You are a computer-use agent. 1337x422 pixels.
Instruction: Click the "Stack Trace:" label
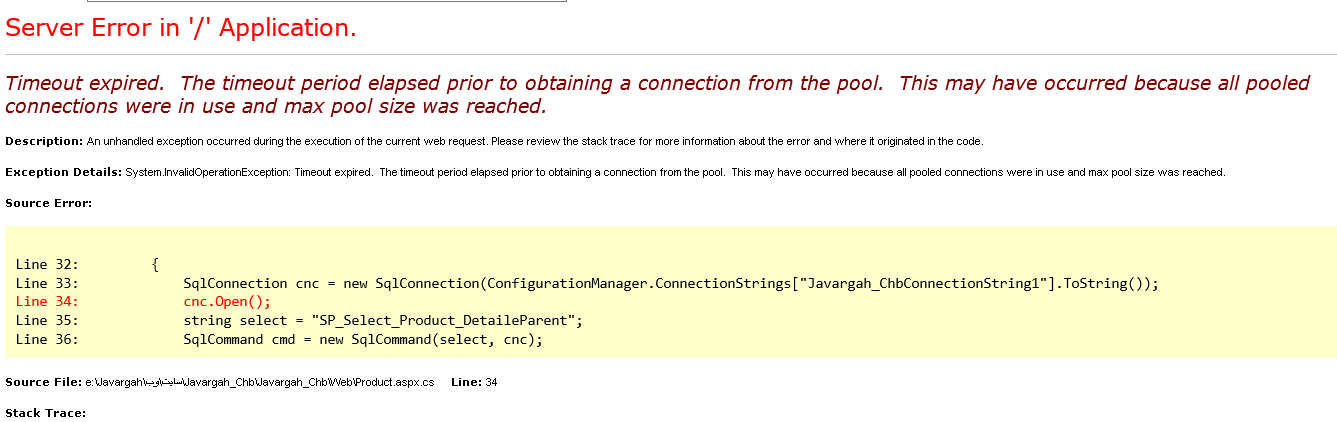45,412
